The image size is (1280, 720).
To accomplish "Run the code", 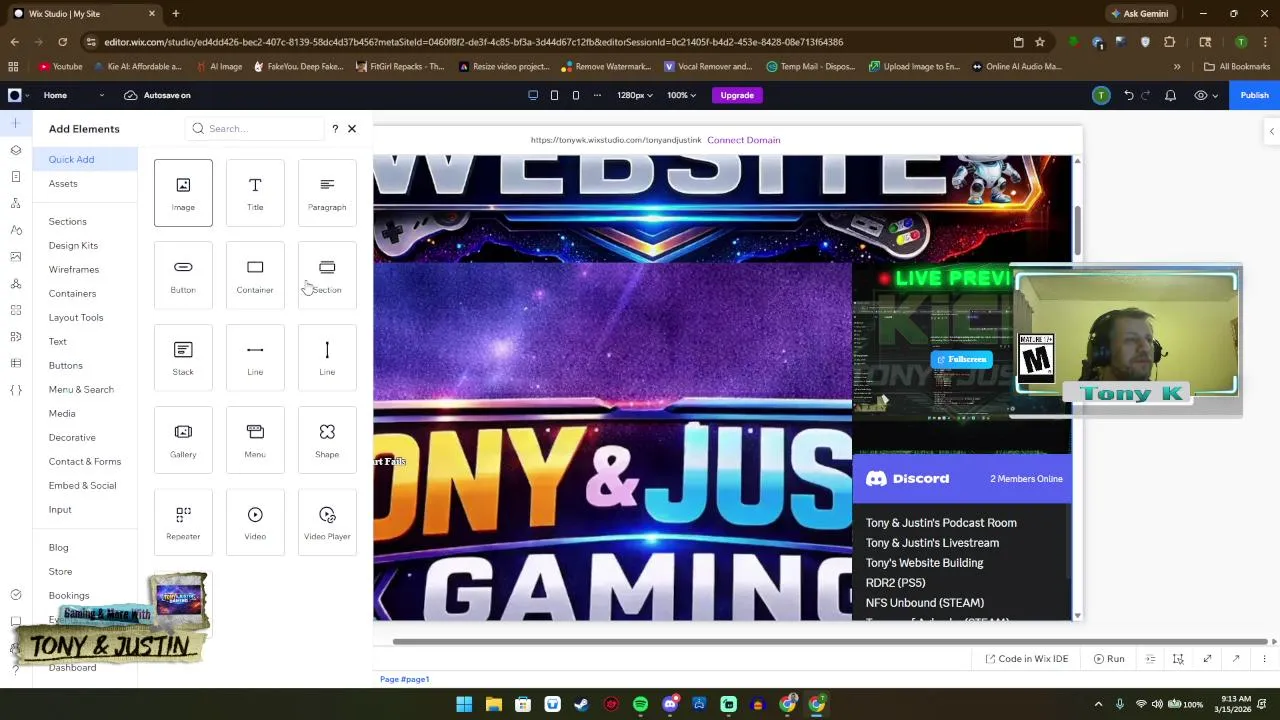I will click(1109, 659).
